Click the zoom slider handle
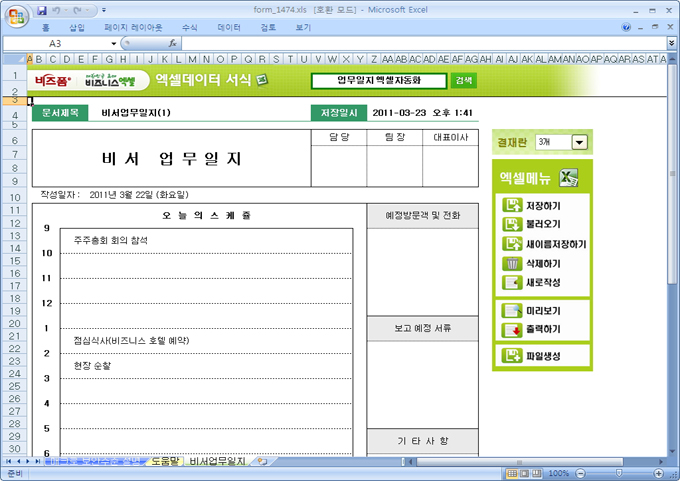The width and height of the screenshot is (680, 481). point(619,473)
